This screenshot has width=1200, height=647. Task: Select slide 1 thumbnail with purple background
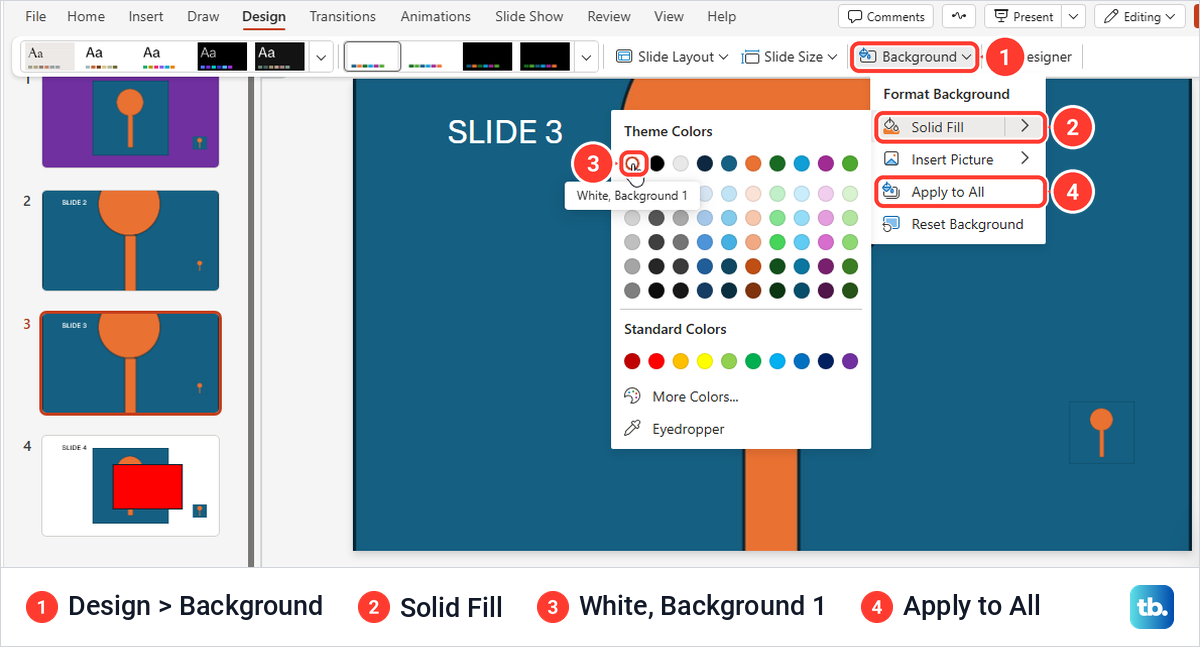coord(130,121)
